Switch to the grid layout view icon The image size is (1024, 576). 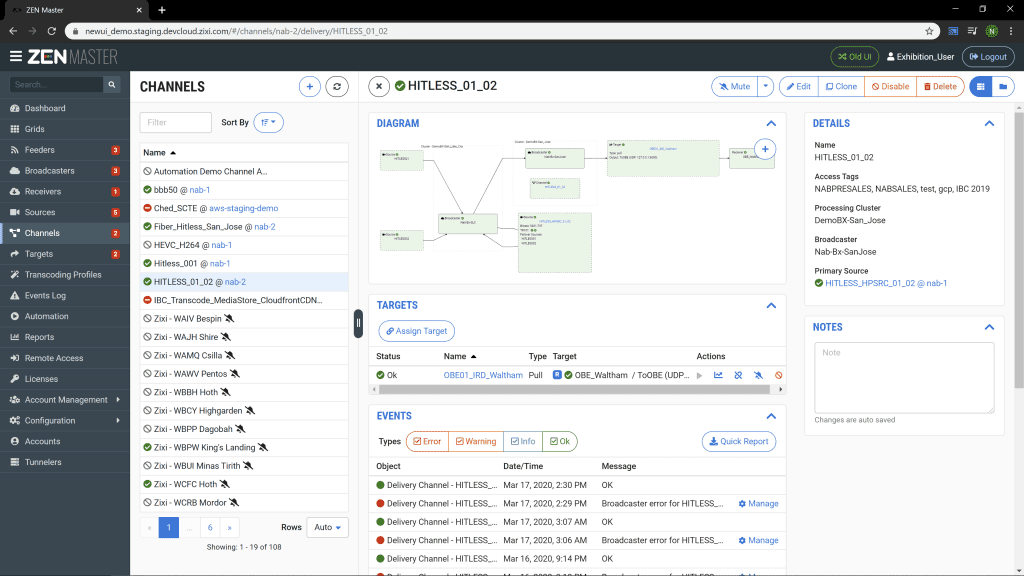980,86
